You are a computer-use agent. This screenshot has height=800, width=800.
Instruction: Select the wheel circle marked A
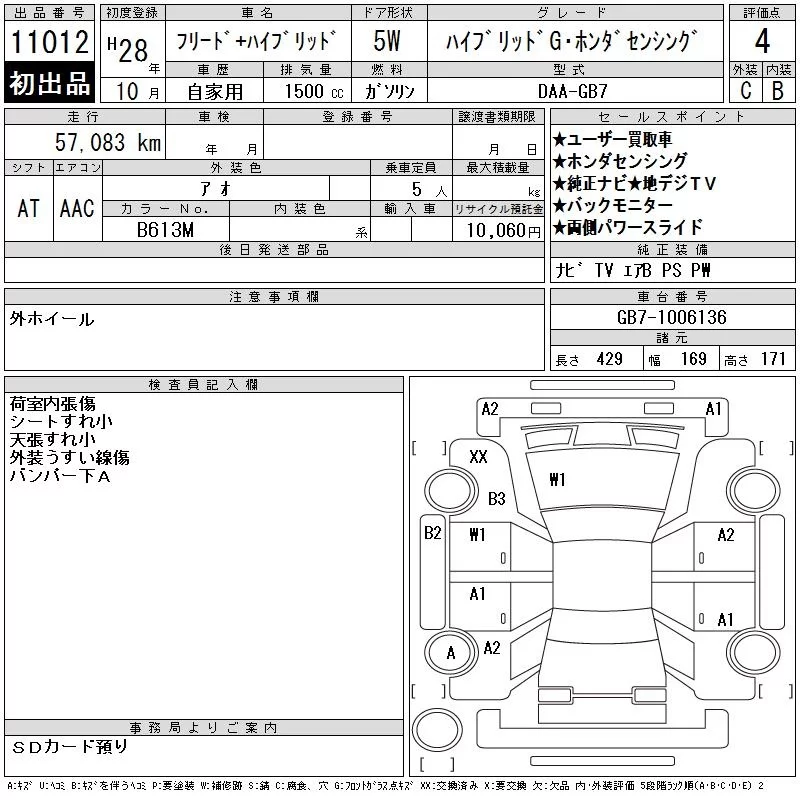[x=451, y=653]
